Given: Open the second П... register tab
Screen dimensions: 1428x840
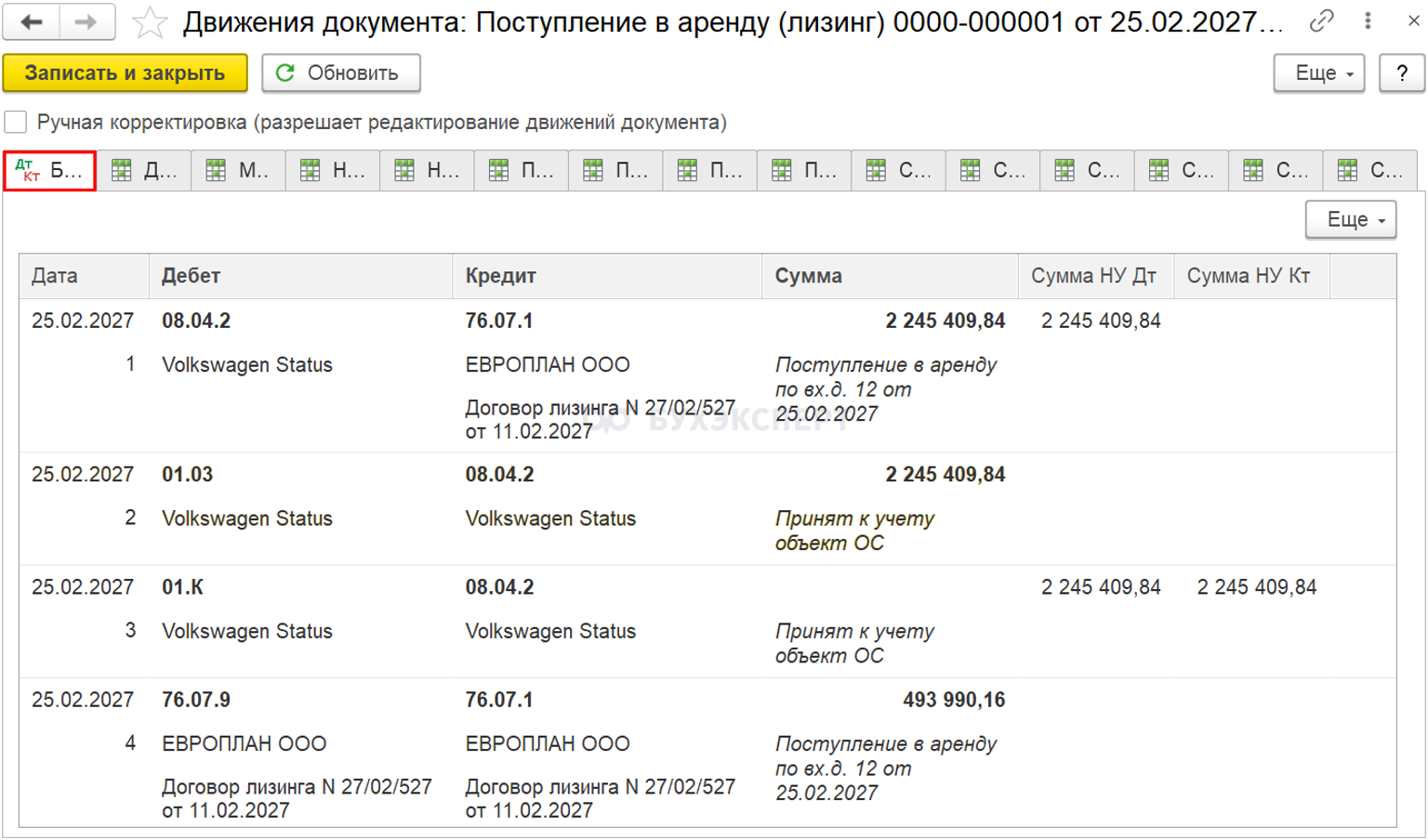Looking at the screenshot, I should (x=615, y=170).
